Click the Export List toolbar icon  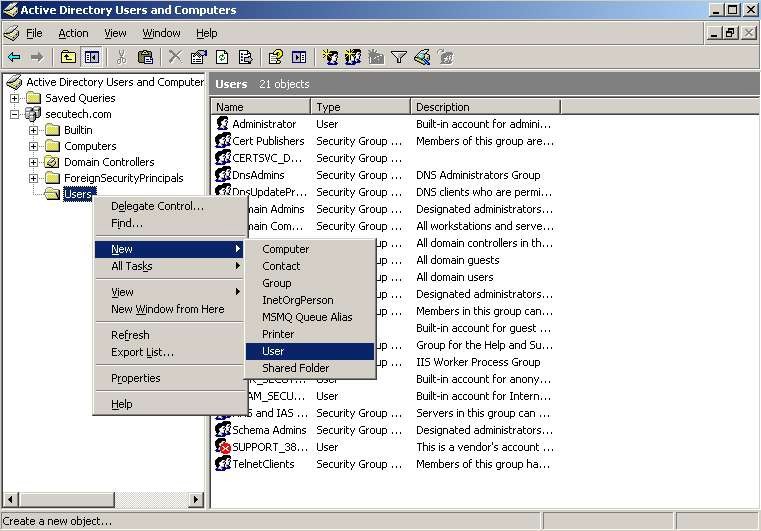tap(246, 57)
